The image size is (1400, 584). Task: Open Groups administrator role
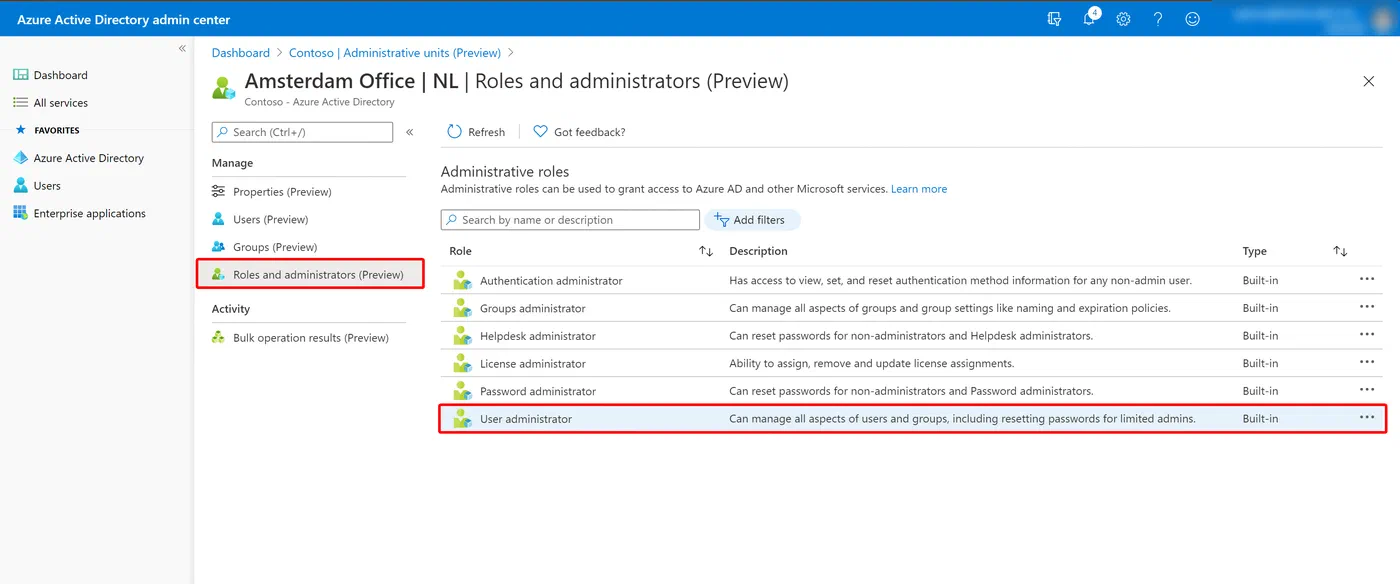[533, 309]
